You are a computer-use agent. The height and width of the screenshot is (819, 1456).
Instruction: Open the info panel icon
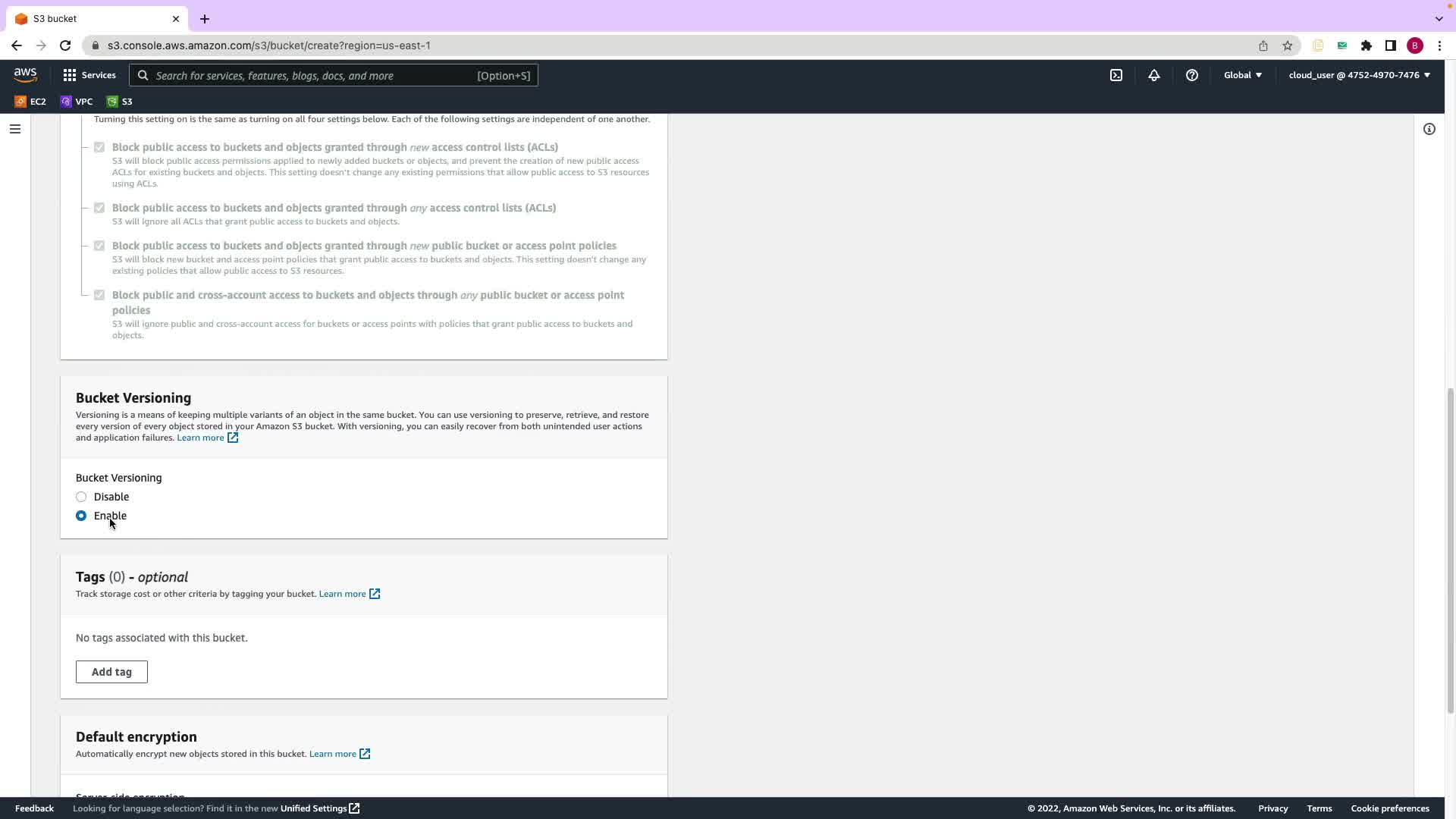(x=1429, y=129)
